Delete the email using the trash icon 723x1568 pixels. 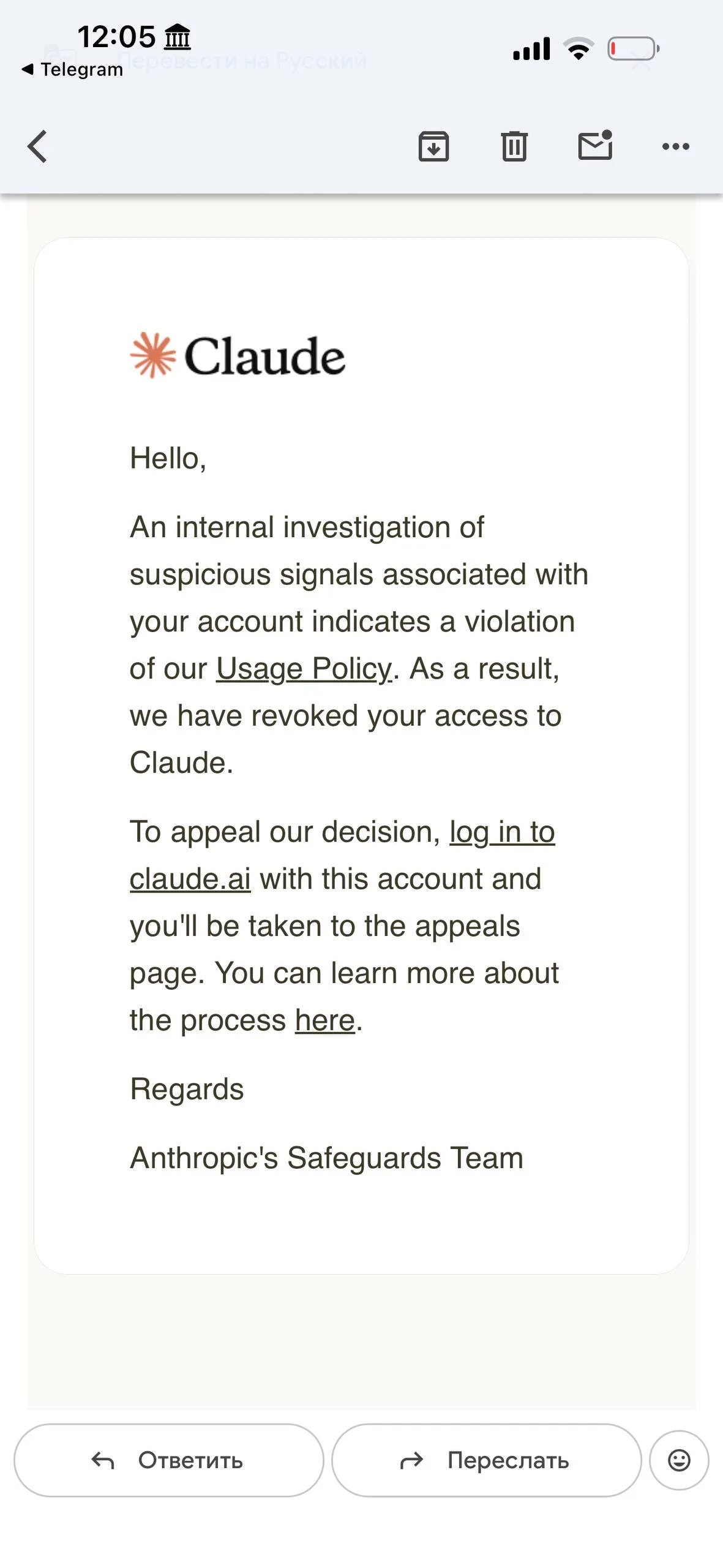coord(514,146)
